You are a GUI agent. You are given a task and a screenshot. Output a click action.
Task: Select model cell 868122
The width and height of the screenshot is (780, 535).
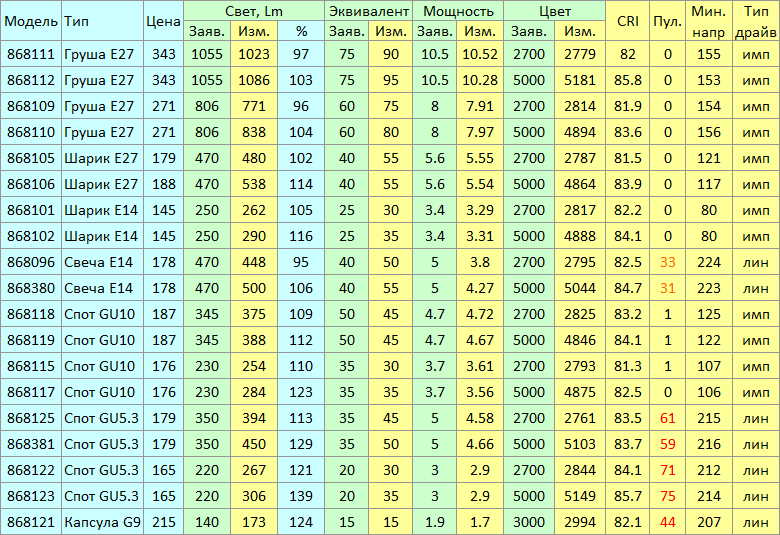tap(31, 470)
